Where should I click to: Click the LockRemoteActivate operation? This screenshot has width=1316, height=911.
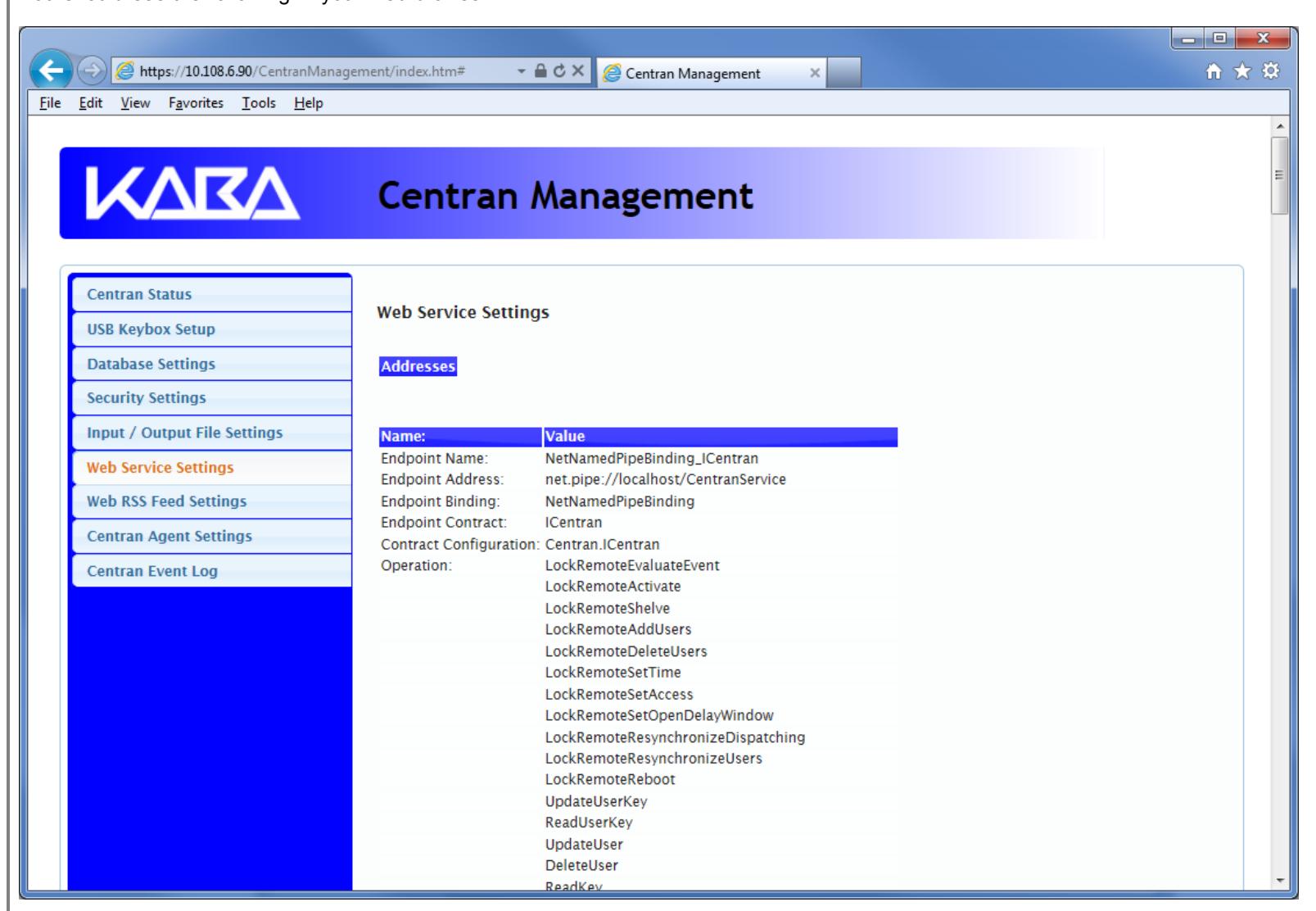[x=613, y=587]
